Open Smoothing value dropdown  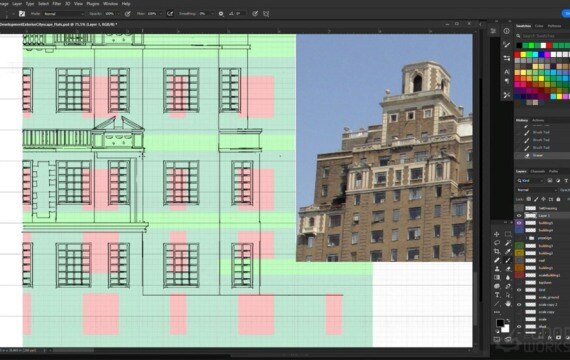click(x=212, y=14)
